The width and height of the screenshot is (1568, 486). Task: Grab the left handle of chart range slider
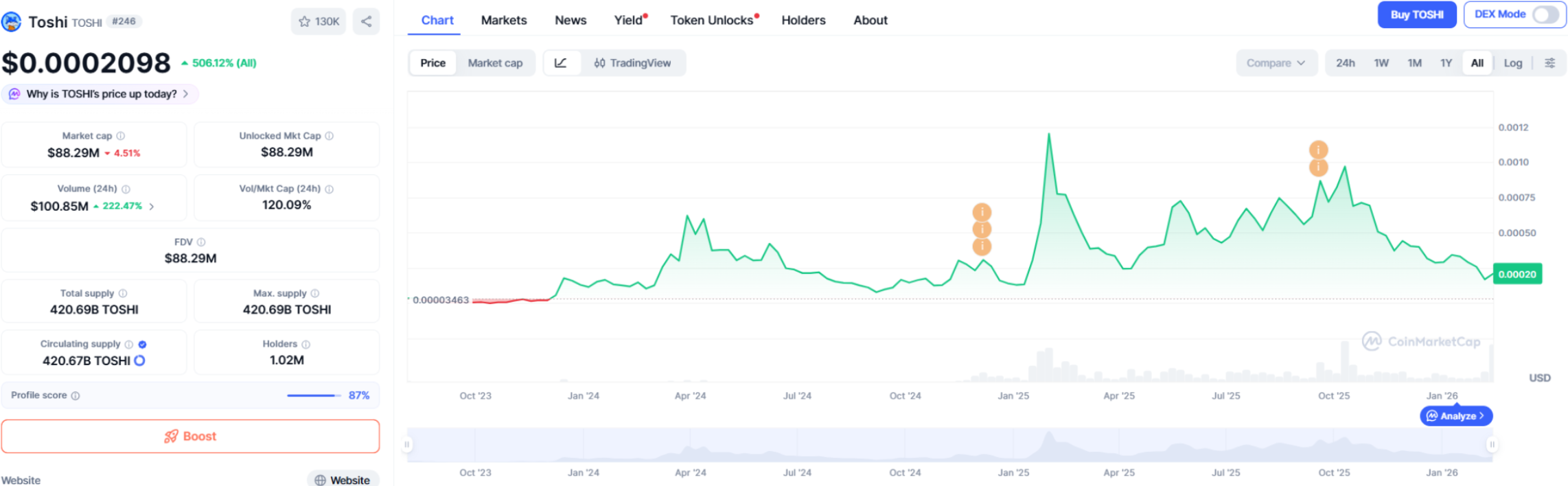(x=407, y=445)
